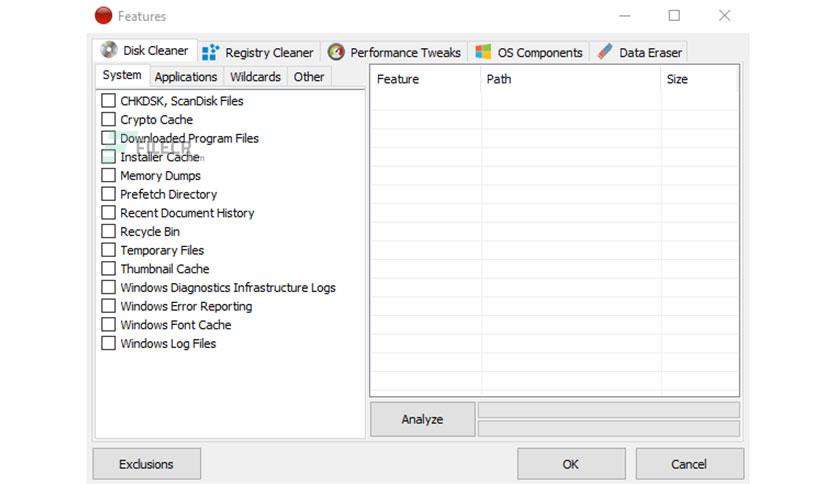Image resolution: width=836 pixels, height=484 pixels.
Task: Select the Memory Dumps checkbox
Action: click(108, 175)
